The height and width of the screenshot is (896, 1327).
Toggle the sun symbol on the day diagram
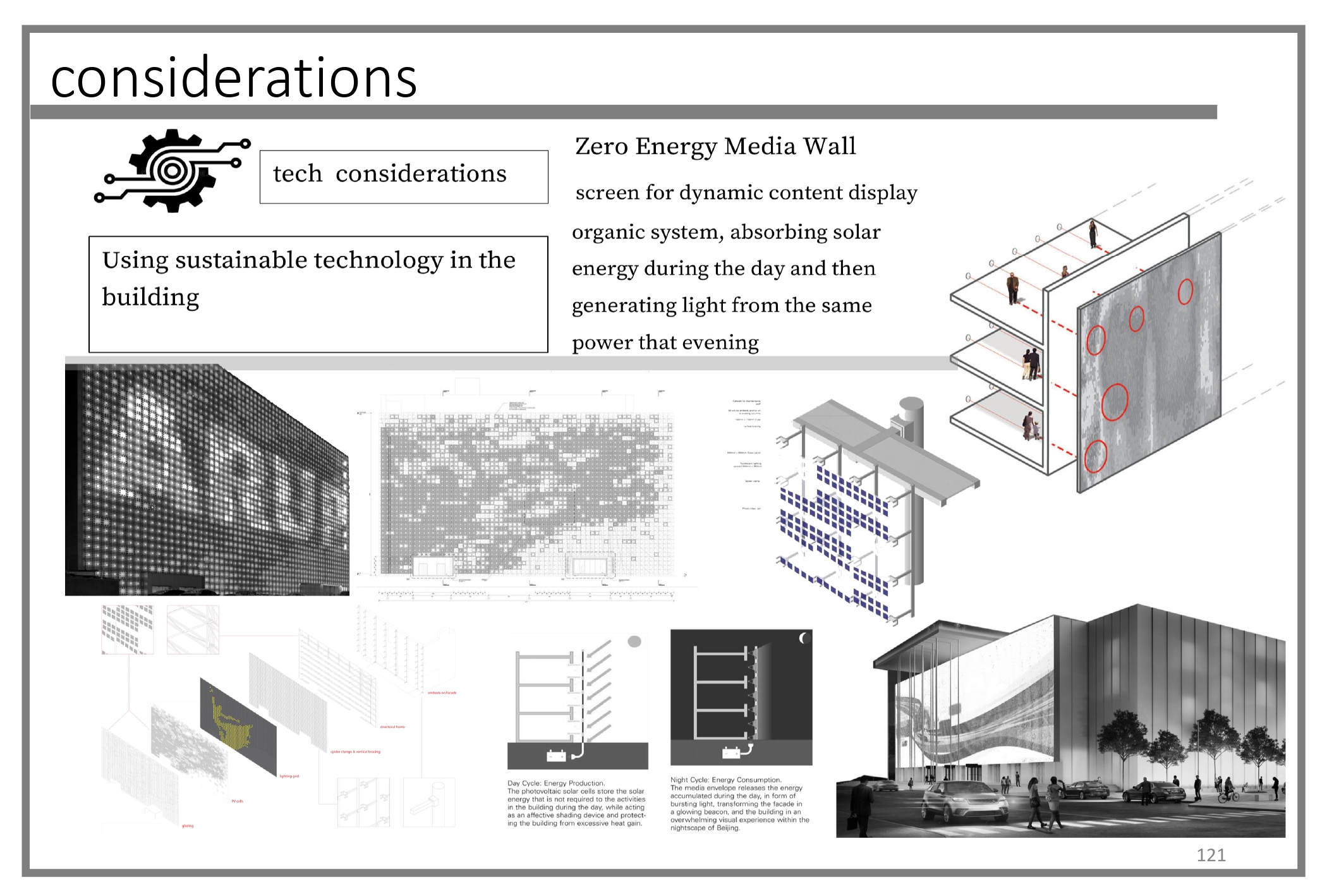(x=633, y=642)
